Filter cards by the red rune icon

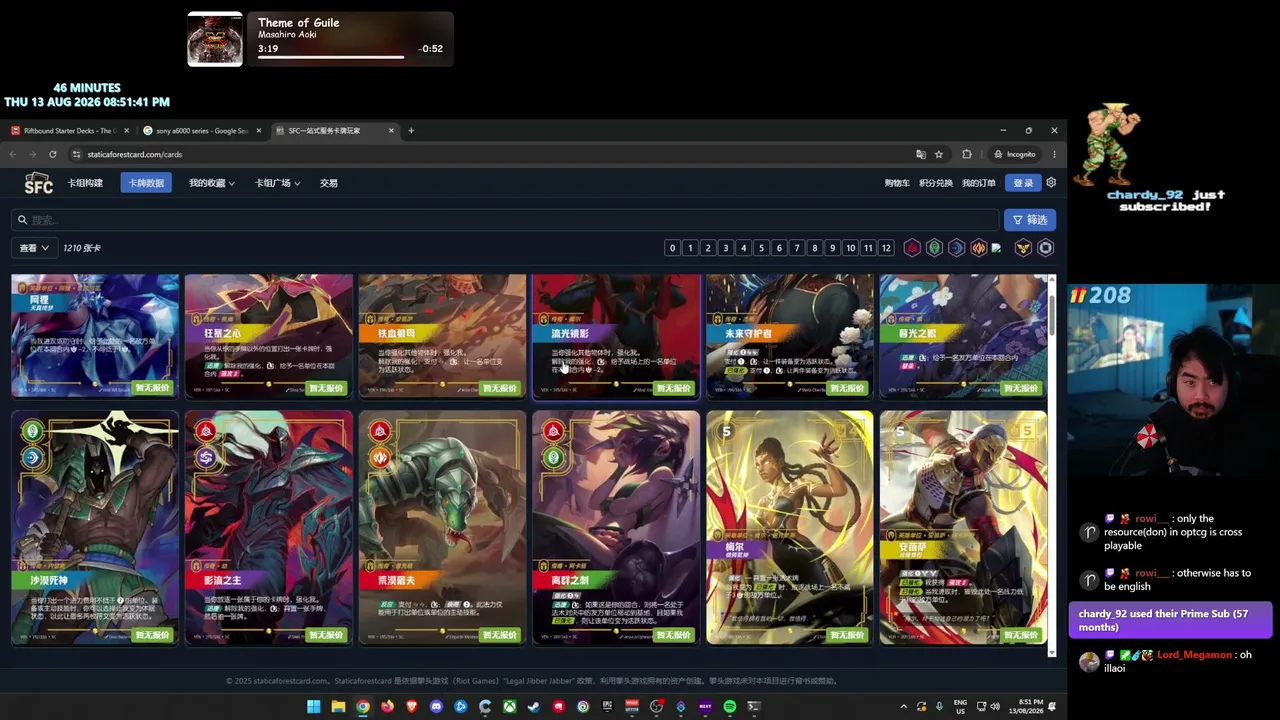[912, 248]
